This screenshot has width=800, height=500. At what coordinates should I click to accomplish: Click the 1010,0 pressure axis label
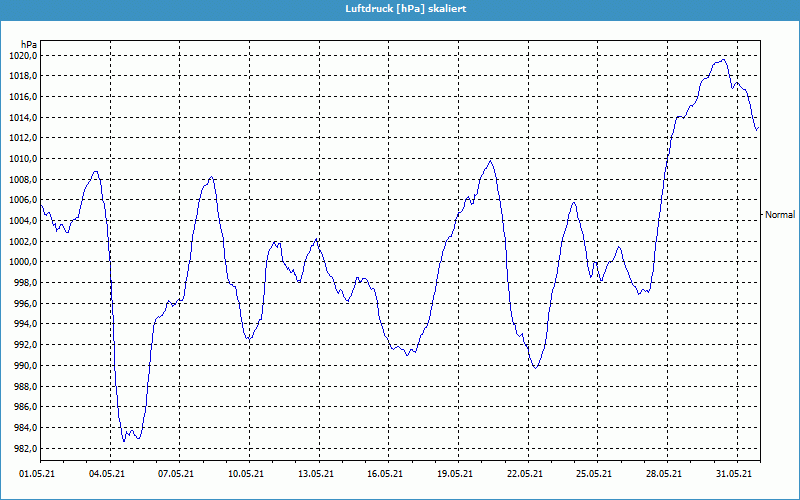[x=22, y=159]
